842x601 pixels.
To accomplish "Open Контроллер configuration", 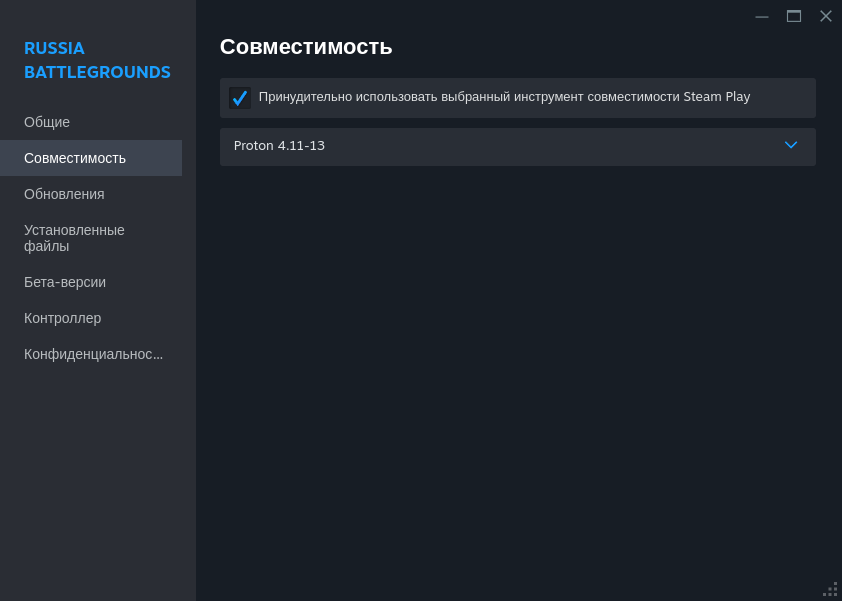I will 62,318.
